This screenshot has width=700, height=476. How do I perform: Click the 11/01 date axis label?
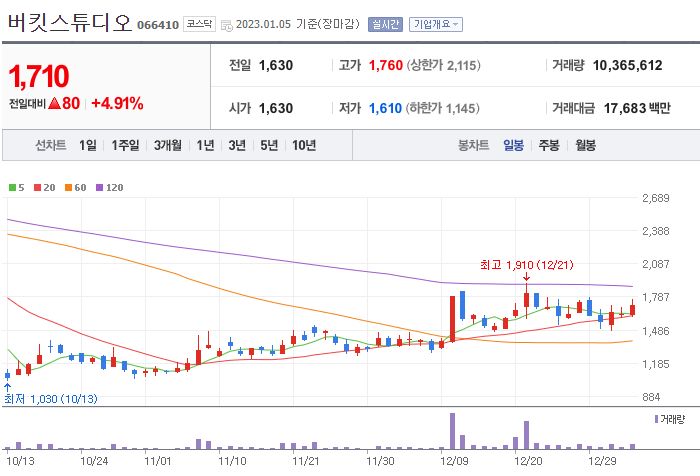(158, 461)
